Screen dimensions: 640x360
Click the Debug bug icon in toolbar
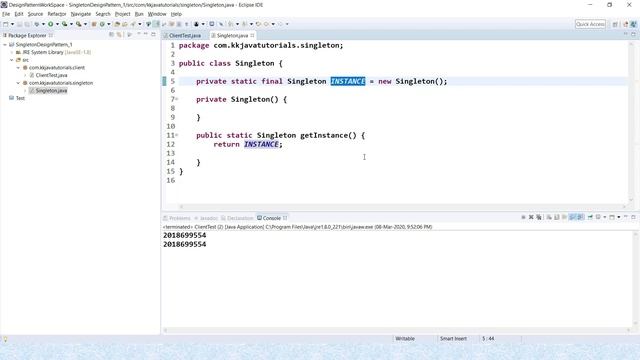tap(37, 24)
